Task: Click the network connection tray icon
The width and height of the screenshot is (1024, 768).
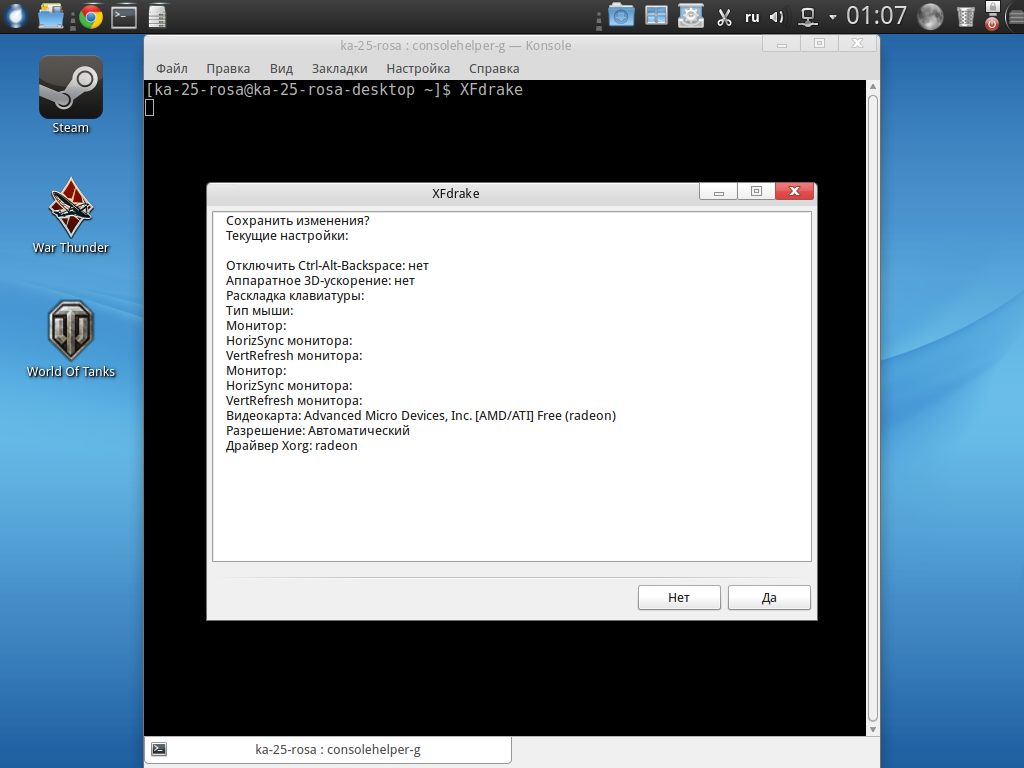Action: click(x=808, y=17)
